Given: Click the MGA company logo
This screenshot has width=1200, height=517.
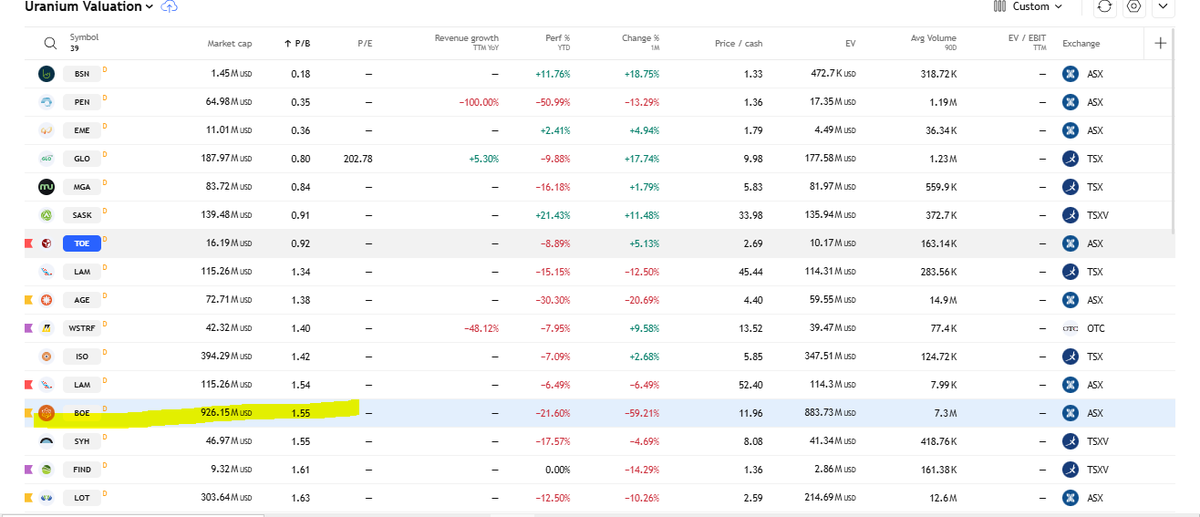Looking at the screenshot, I should (46, 187).
